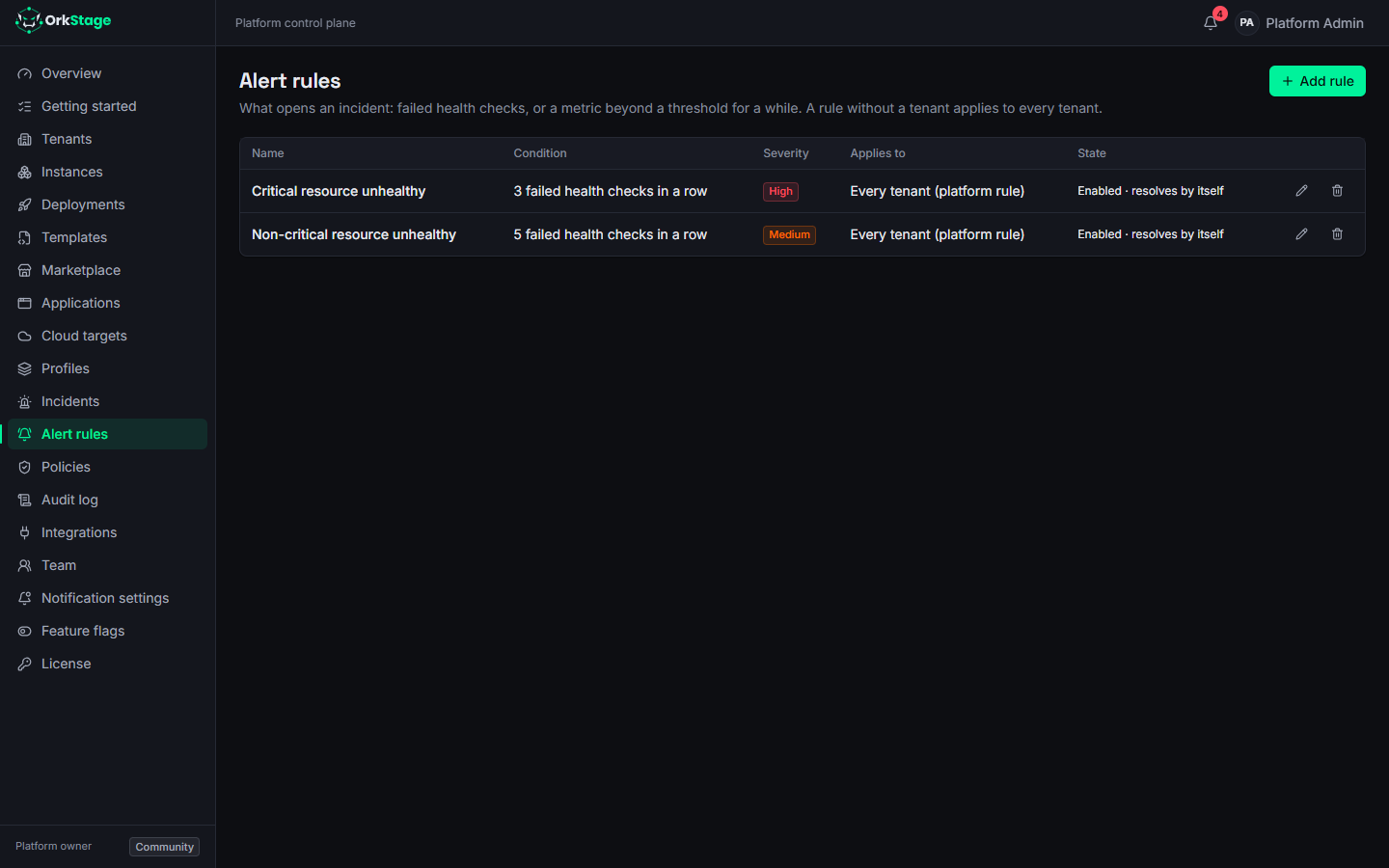
Task: Click the Marketplace store icon
Action: click(x=25, y=270)
